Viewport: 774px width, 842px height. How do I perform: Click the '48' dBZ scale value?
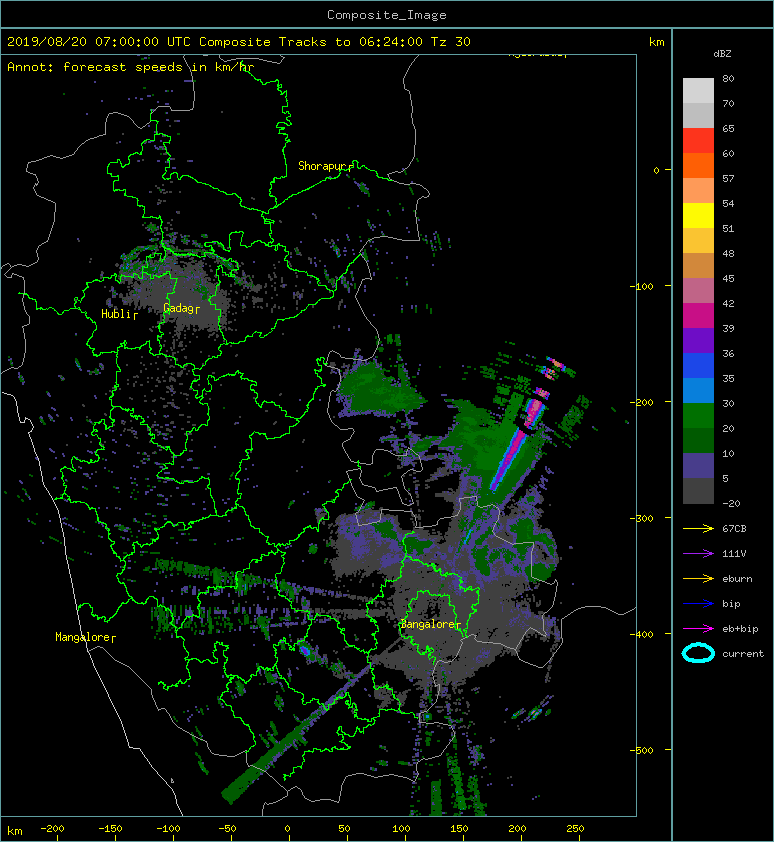(728, 253)
